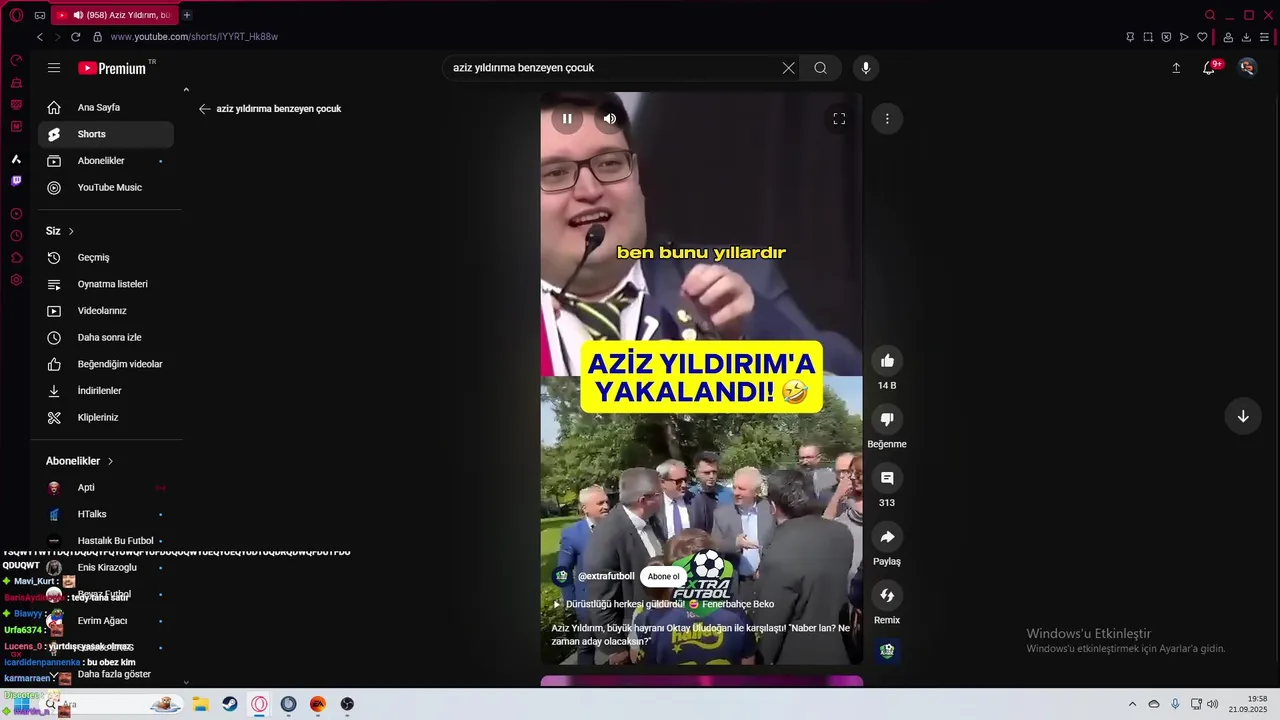Open Steam from taskbar
The width and height of the screenshot is (1280, 720).
230,704
